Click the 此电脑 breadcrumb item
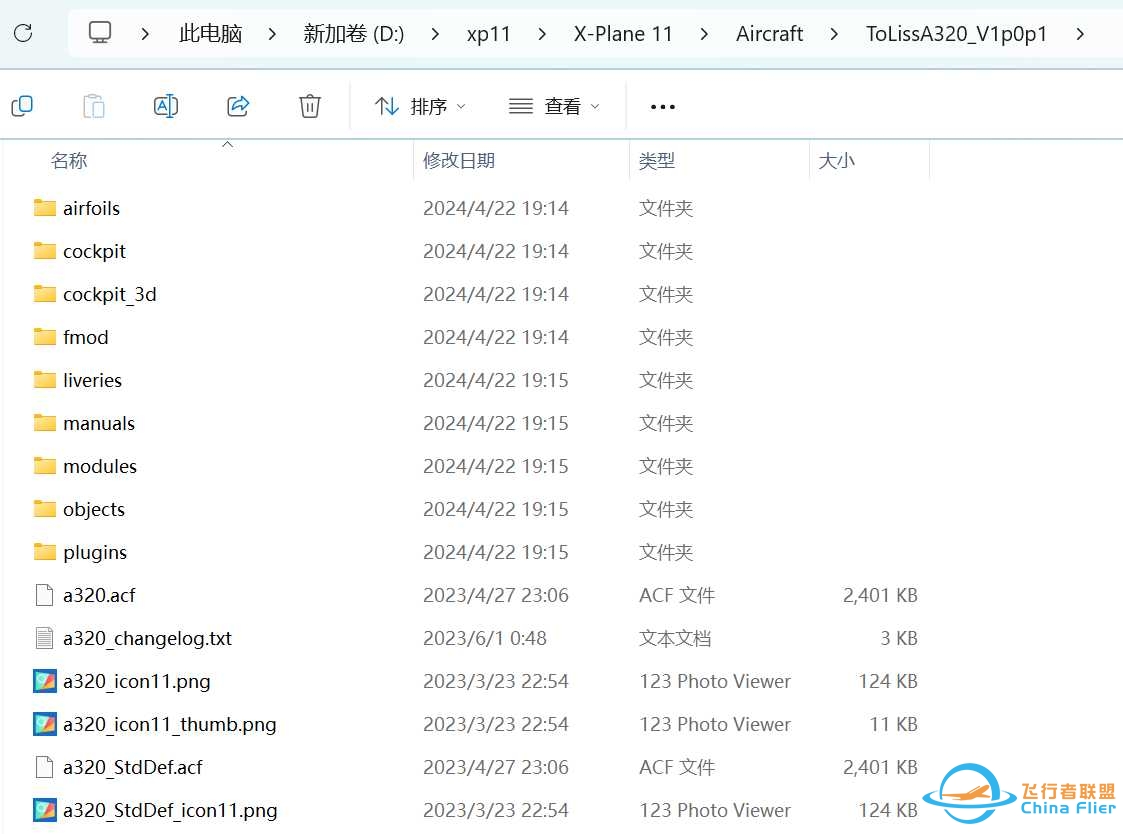1123x834 pixels. (209, 33)
